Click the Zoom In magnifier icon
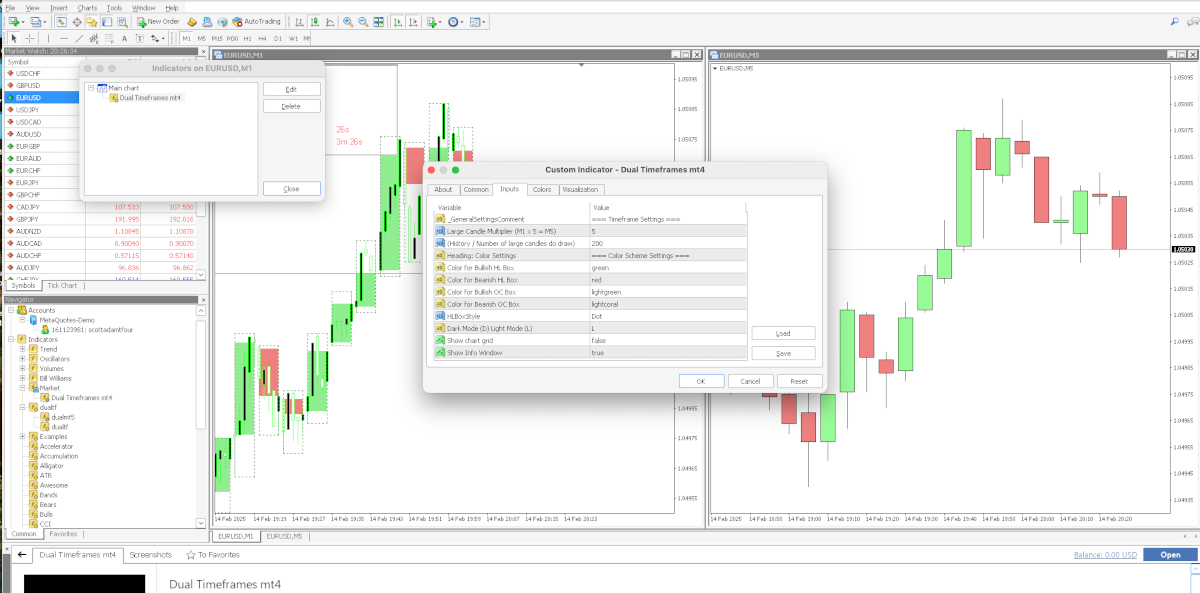 pos(347,21)
